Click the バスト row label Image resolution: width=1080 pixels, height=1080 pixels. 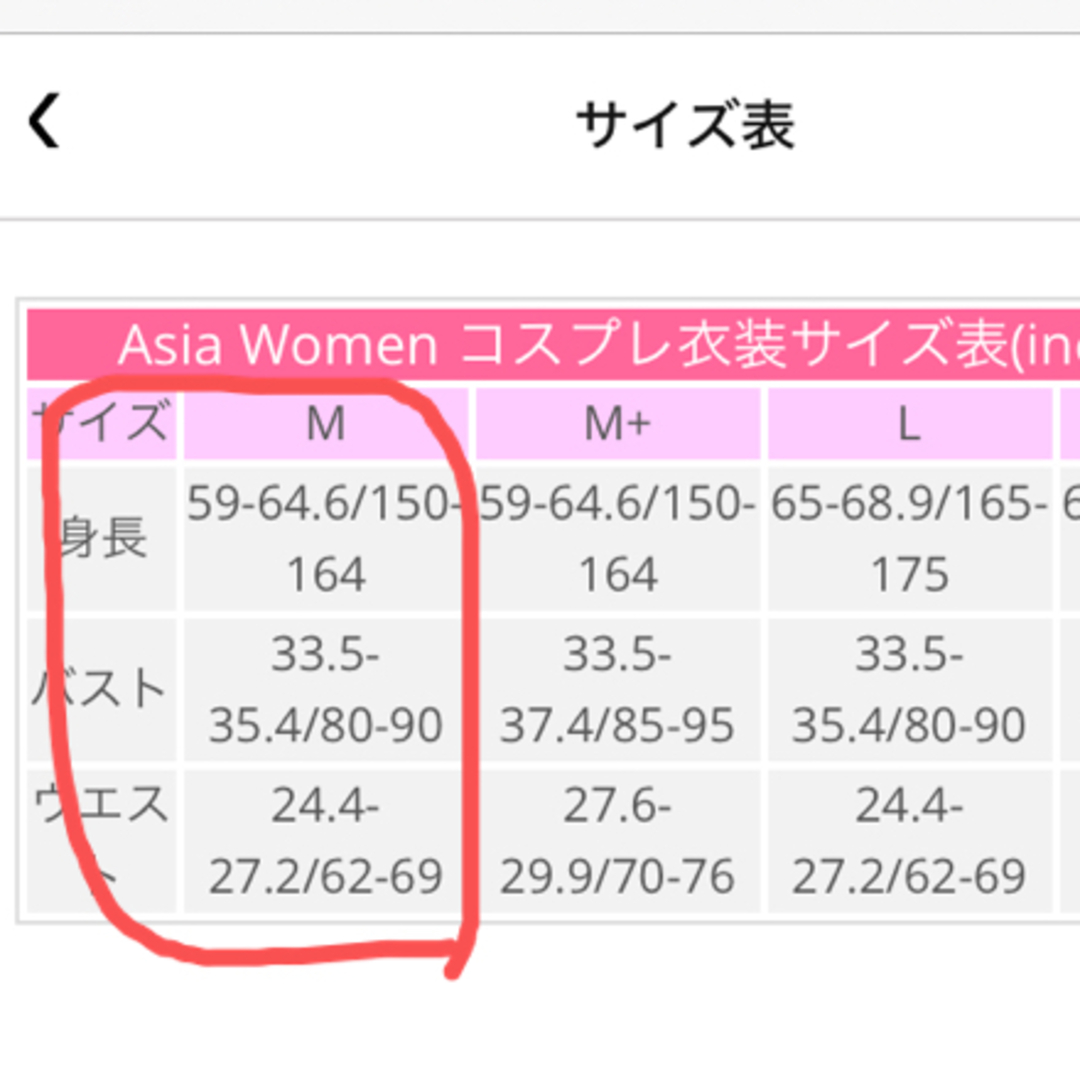[x=102, y=690]
